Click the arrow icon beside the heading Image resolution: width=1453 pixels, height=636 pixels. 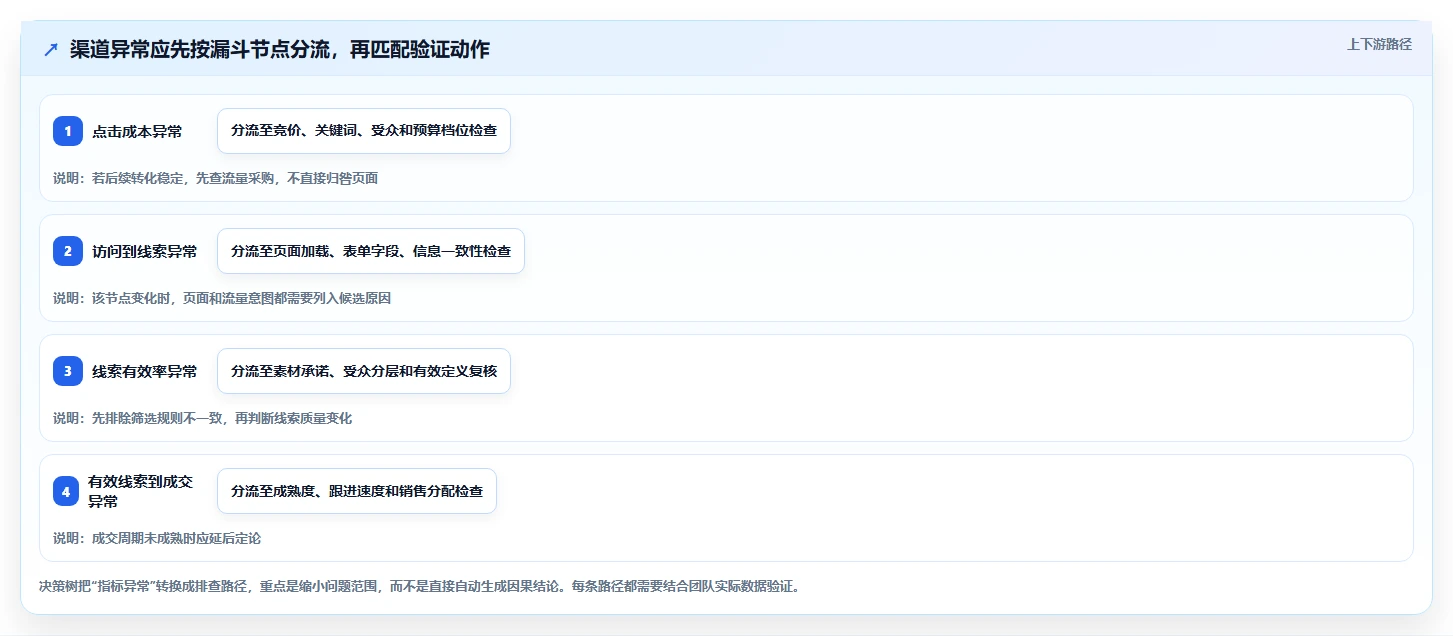pyautogui.click(x=51, y=50)
